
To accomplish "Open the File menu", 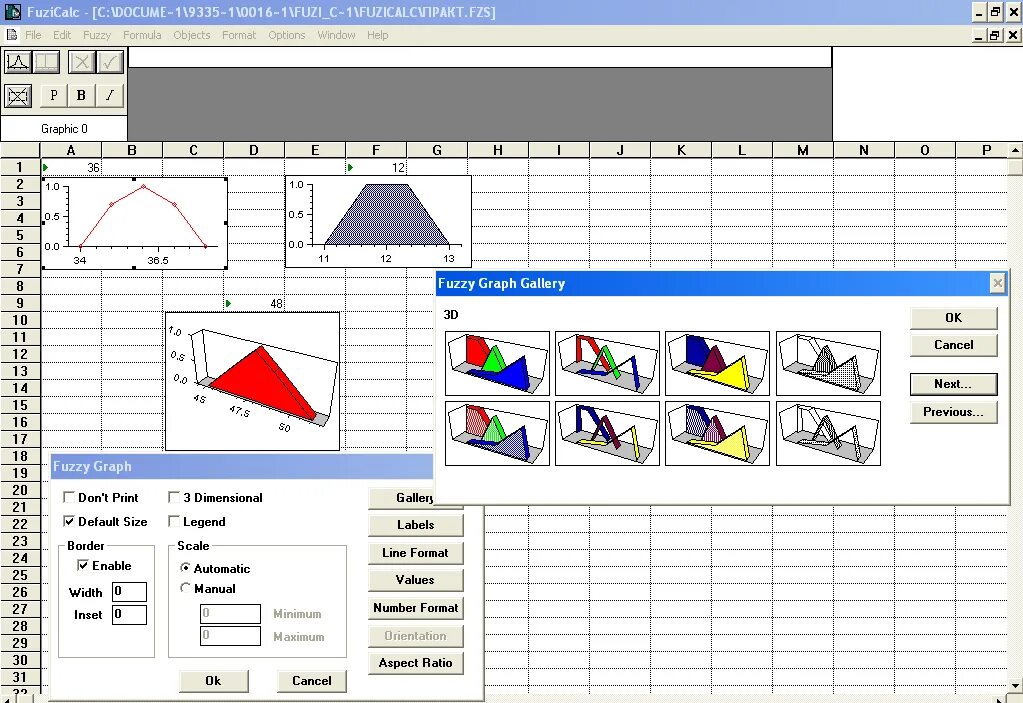I will 33,35.
